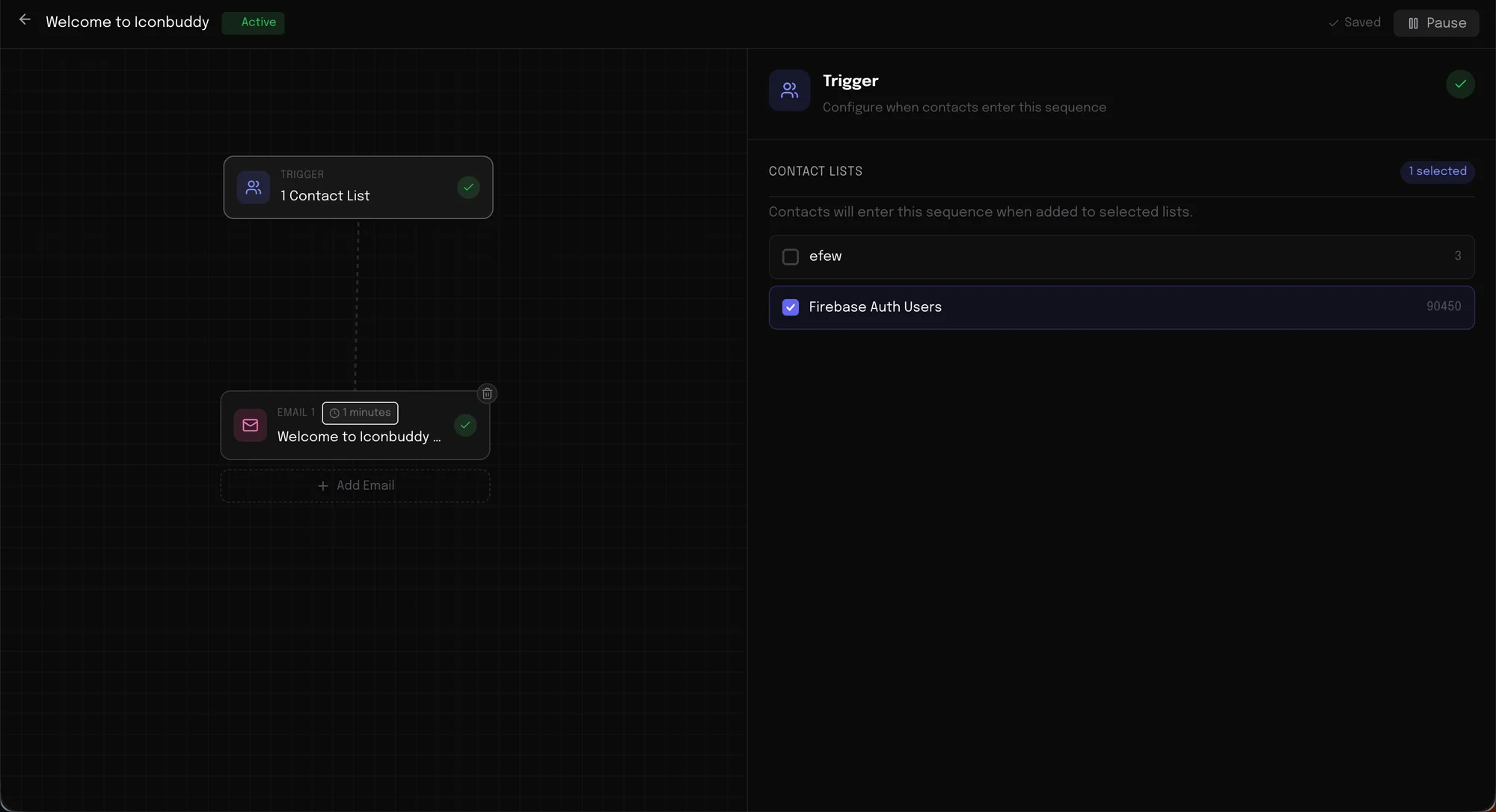1496x812 pixels.
Task: Click the back arrow icon
Action: 25,20
